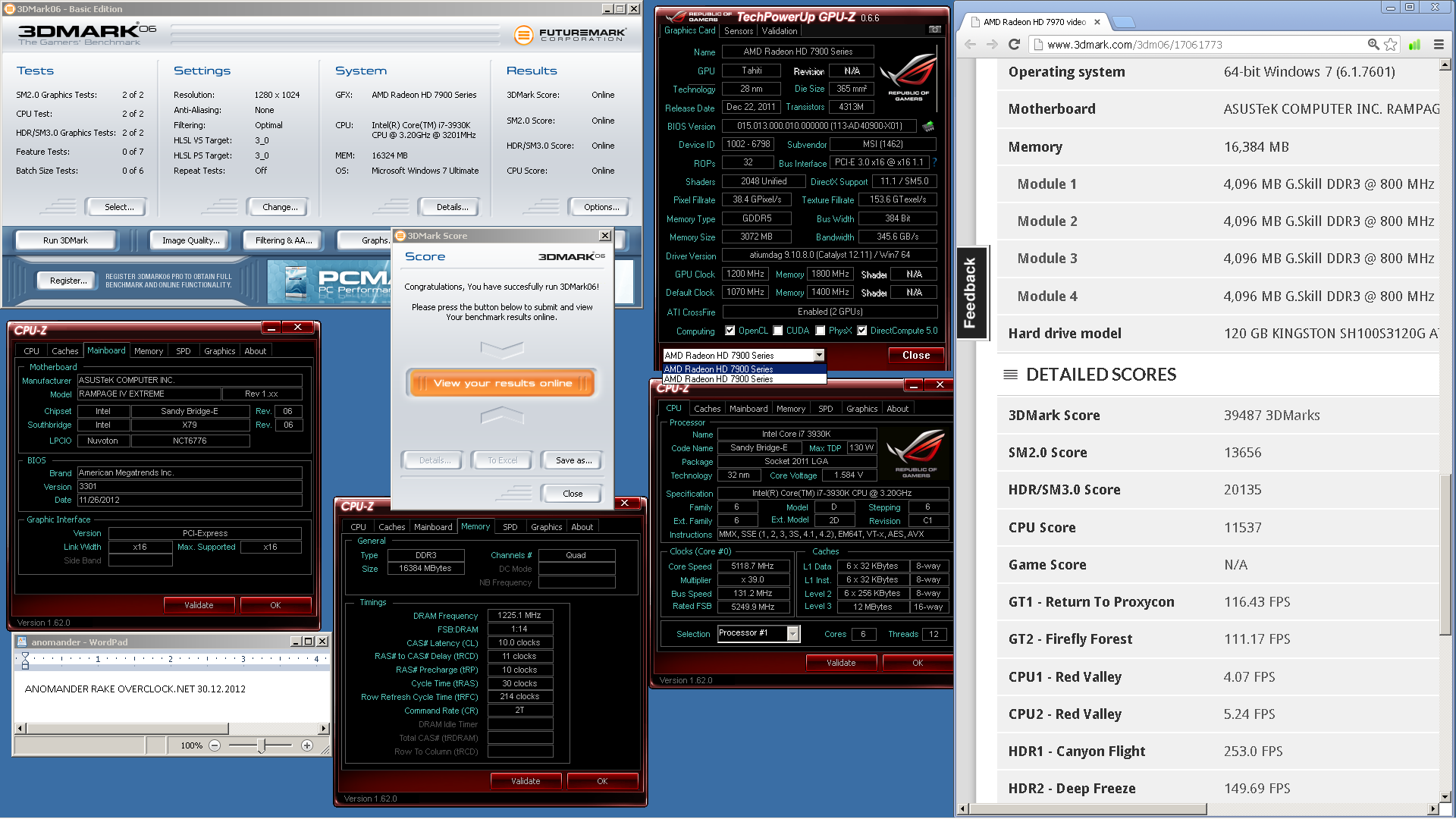Click Save as... in the Score dialog
1456x819 pixels.
point(573,460)
